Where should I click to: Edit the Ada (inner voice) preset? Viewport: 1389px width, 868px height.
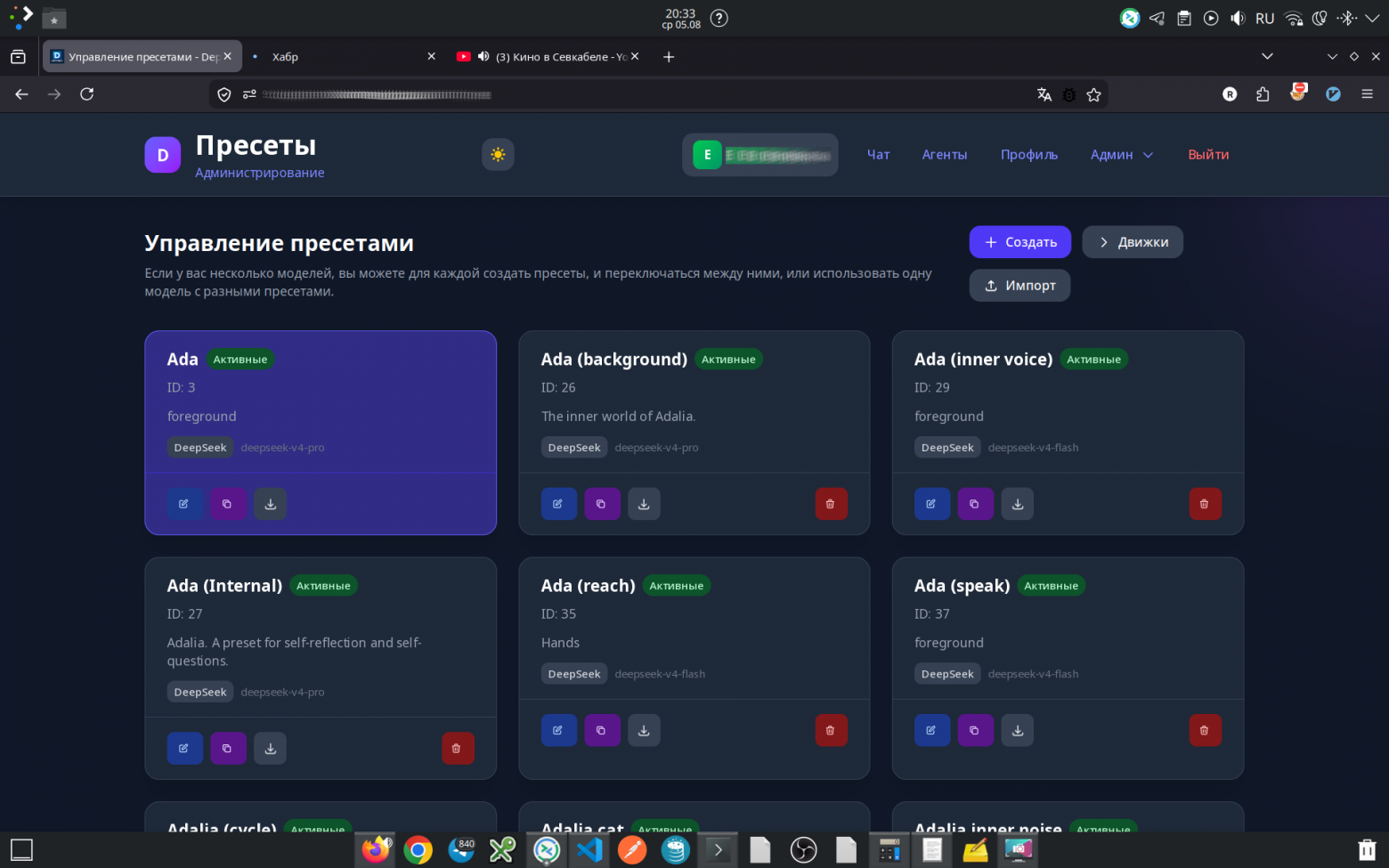pos(931,504)
